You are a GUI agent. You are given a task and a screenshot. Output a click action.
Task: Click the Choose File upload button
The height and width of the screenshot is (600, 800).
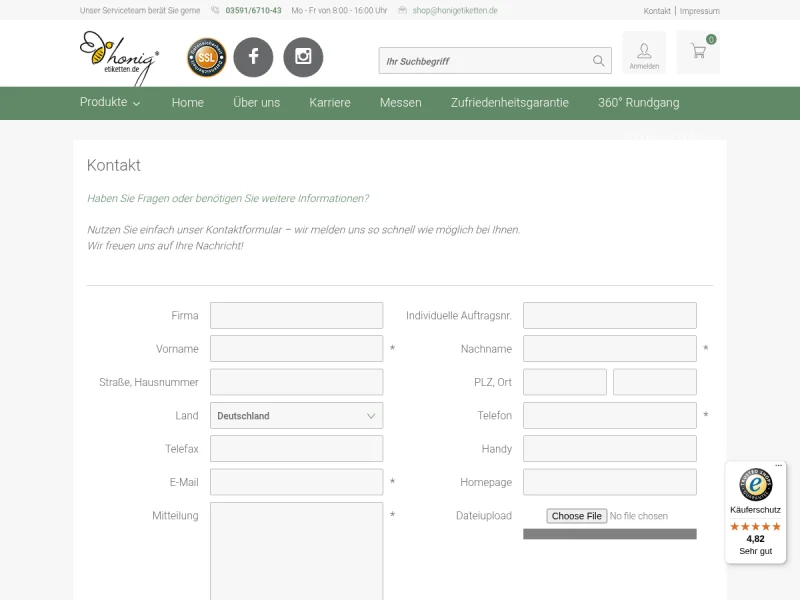point(577,516)
